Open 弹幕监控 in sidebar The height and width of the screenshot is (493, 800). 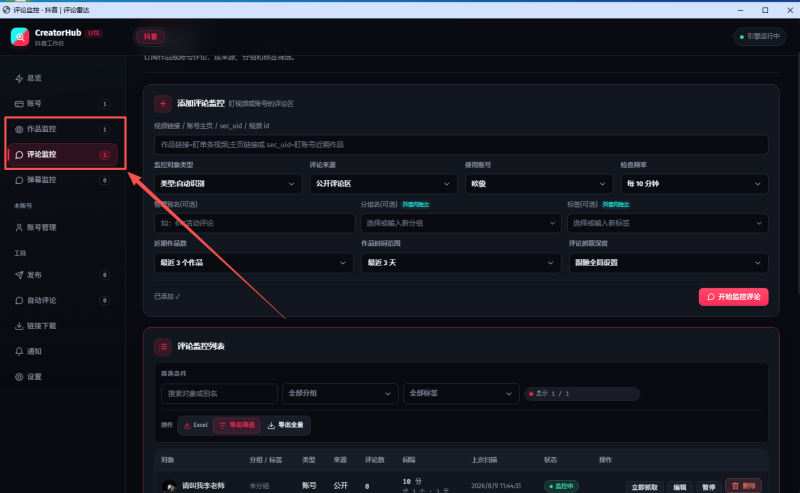tap(62, 180)
